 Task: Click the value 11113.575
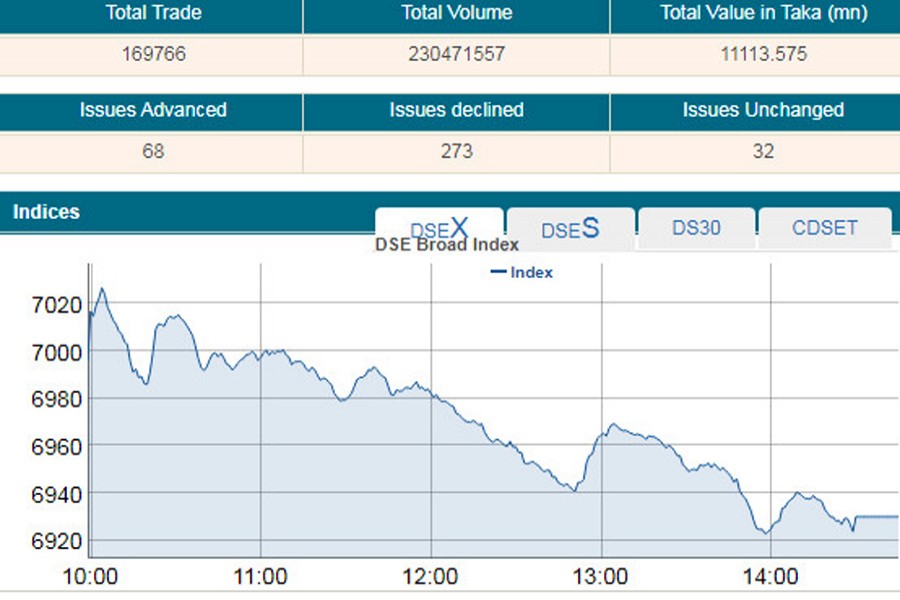764,54
